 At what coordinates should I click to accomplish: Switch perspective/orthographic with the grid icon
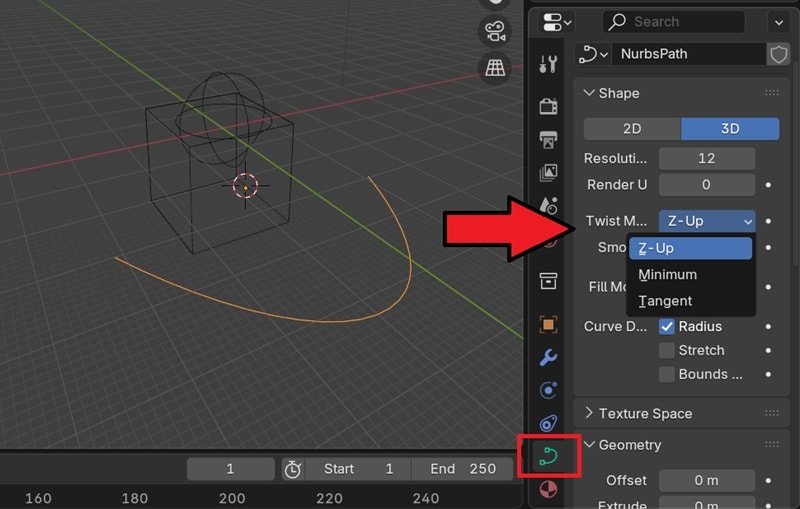pyautogui.click(x=495, y=67)
